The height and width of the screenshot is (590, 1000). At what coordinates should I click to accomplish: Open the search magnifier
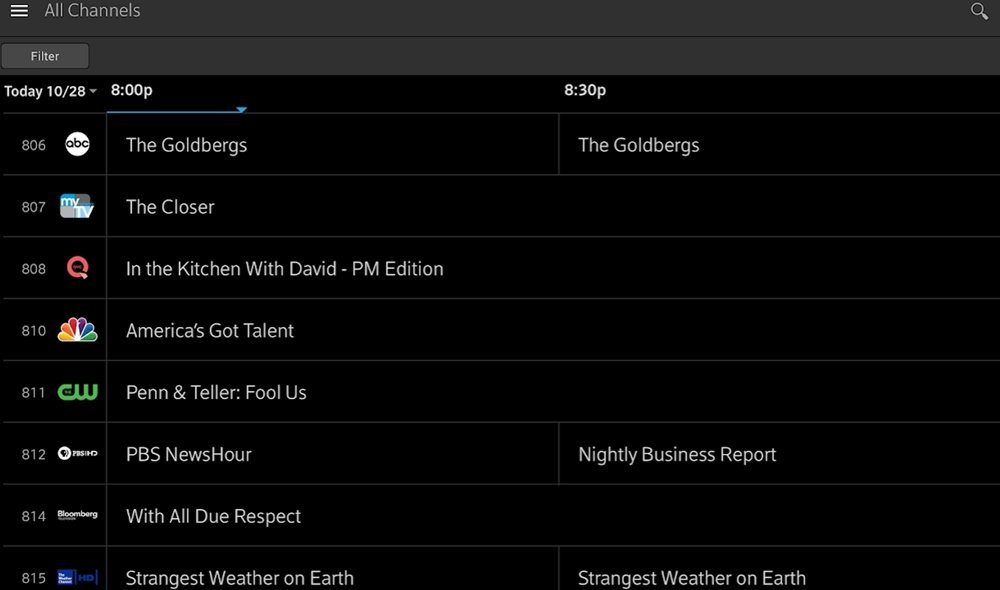click(x=979, y=11)
